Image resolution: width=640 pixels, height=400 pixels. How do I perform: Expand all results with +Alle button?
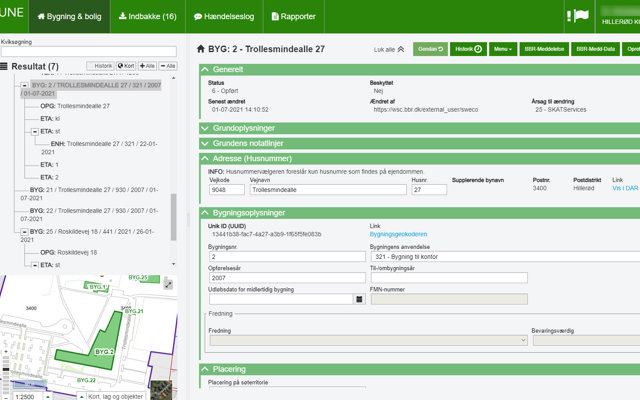146,66
